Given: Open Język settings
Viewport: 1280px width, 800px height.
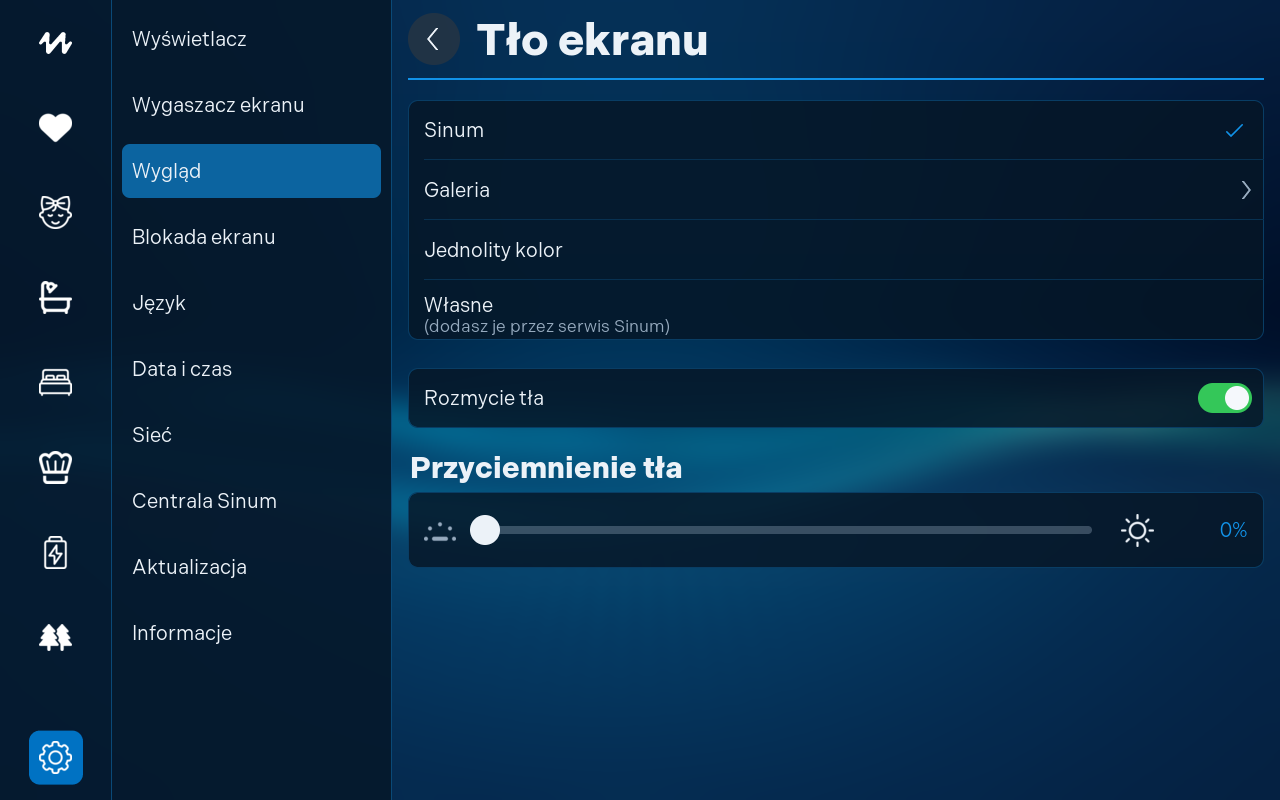Looking at the screenshot, I should pos(251,303).
